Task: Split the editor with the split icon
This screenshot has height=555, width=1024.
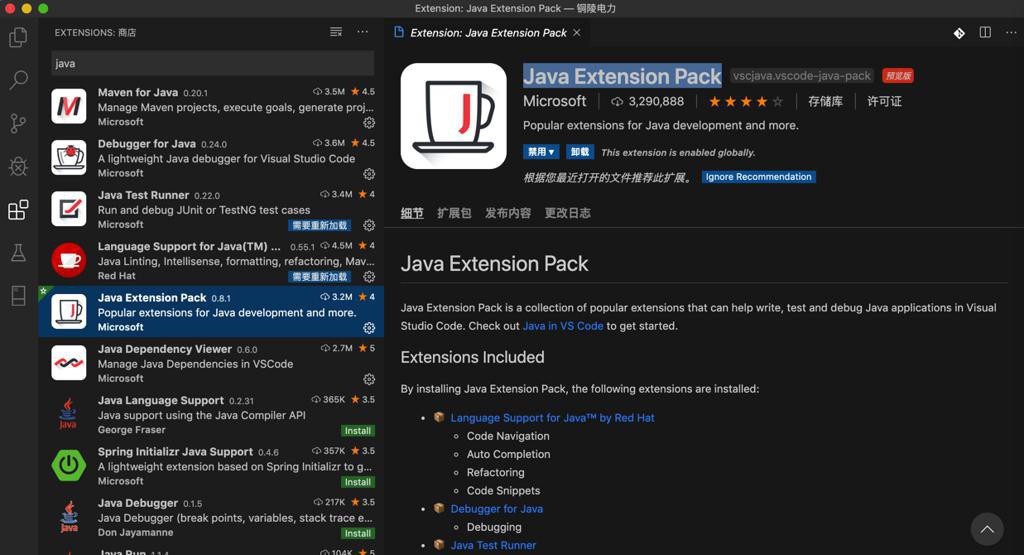Action: [x=985, y=33]
